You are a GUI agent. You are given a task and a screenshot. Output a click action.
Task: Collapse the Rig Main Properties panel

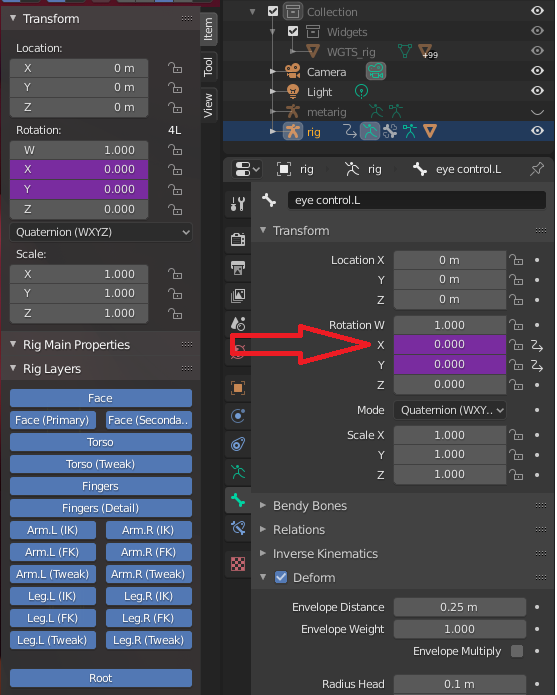[x=13, y=344]
